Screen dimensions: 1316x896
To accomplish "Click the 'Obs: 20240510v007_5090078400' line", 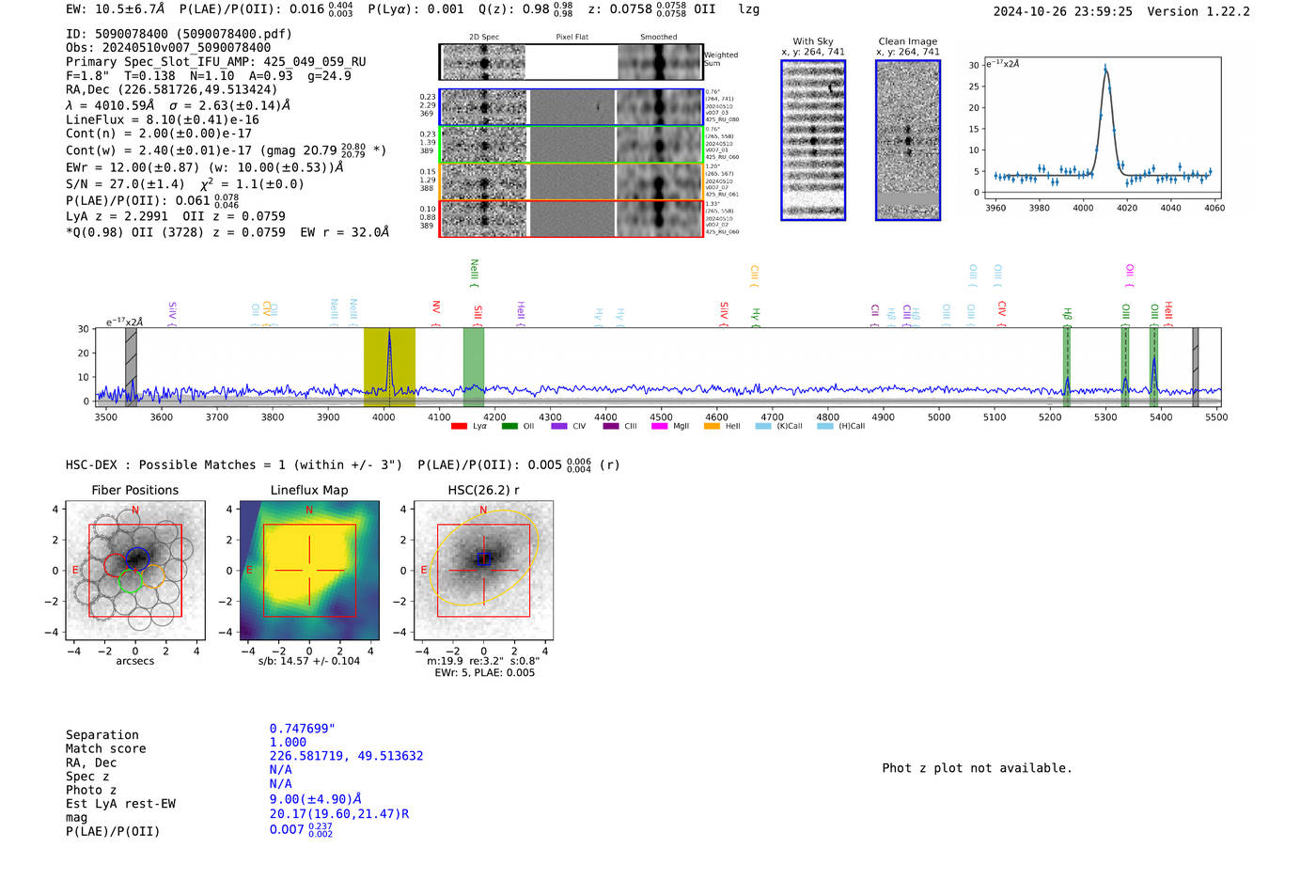I will 168,48.
